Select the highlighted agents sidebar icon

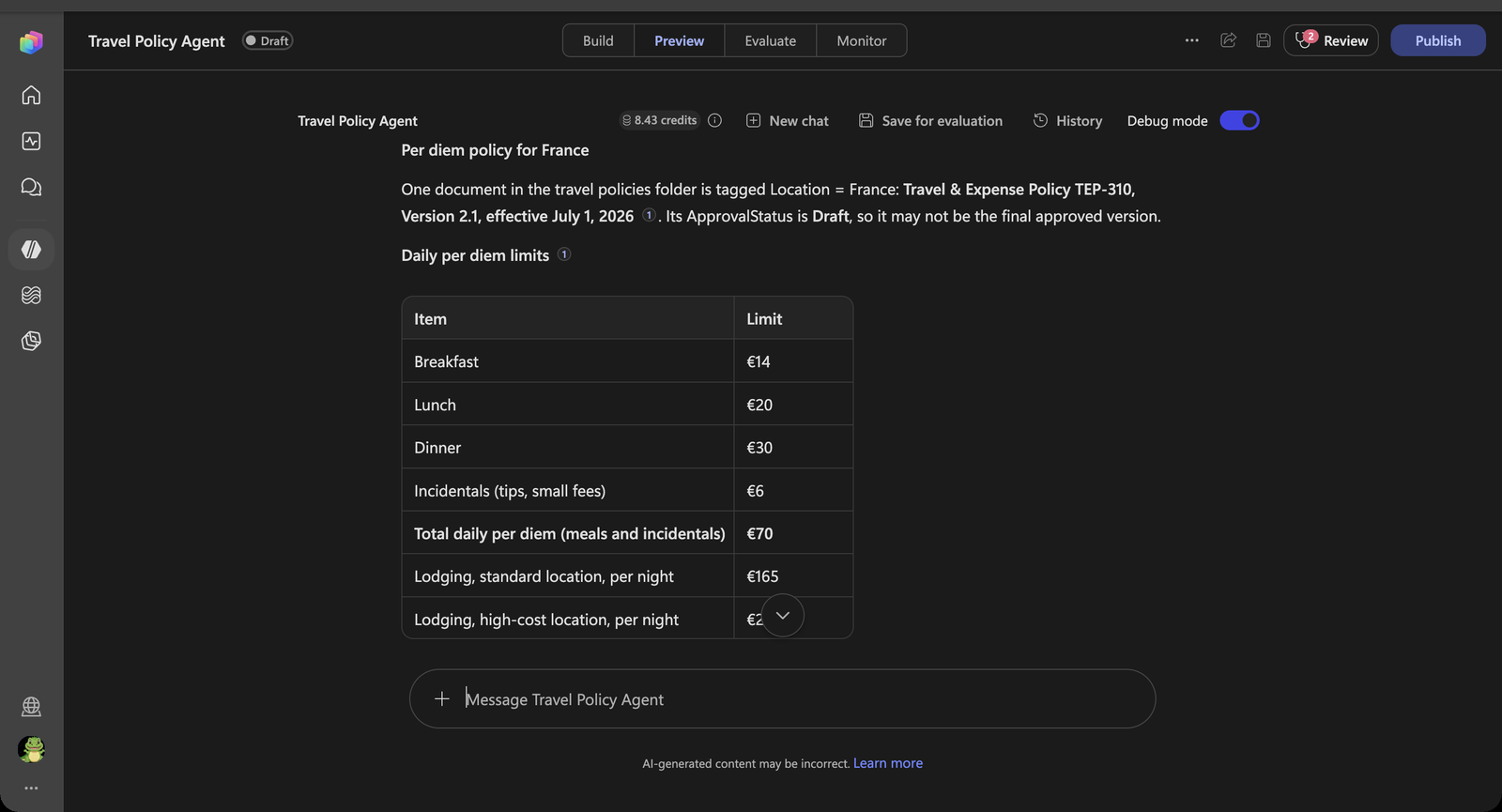click(31, 249)
